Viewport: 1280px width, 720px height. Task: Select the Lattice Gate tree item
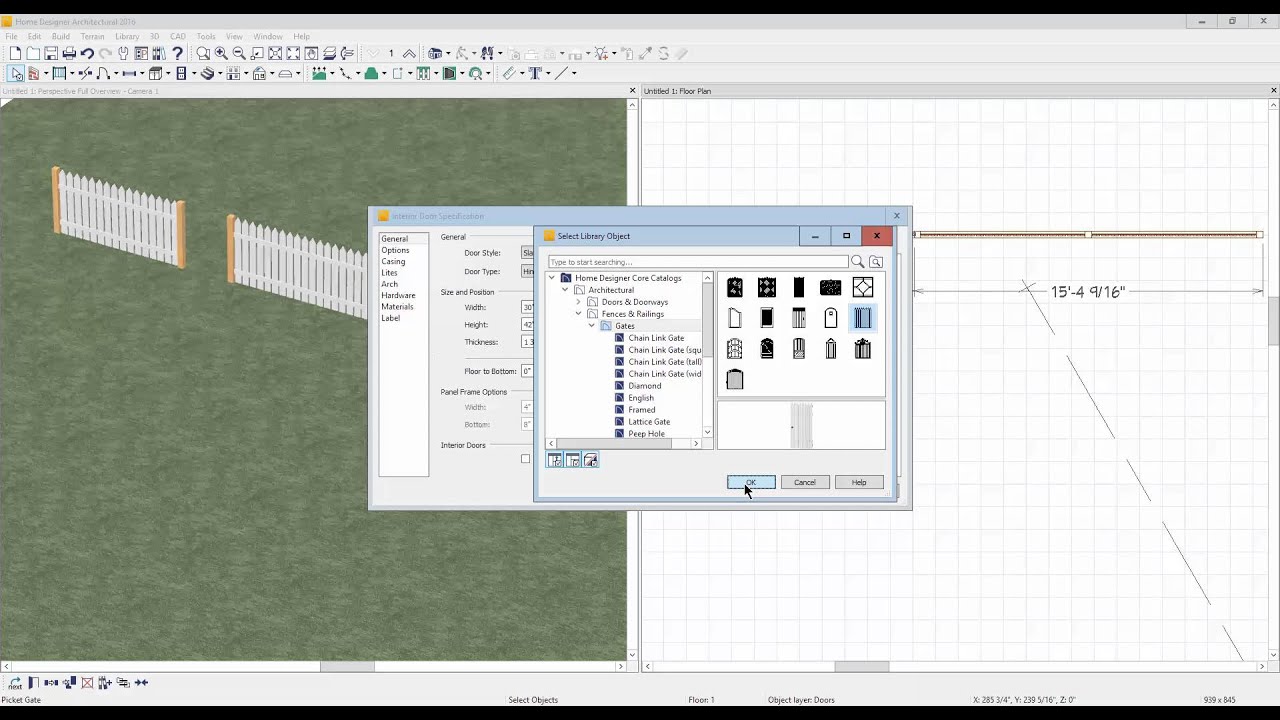coord(649,422)
